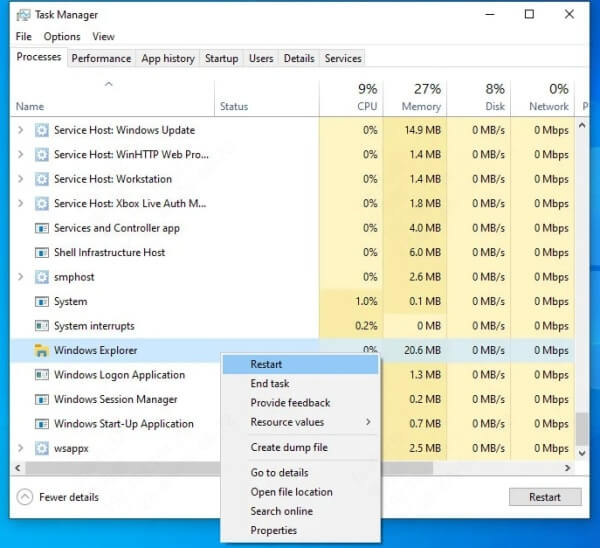Open Properties from the context menu
Viewport: 600px width, 548px height.
coord(301,531)
